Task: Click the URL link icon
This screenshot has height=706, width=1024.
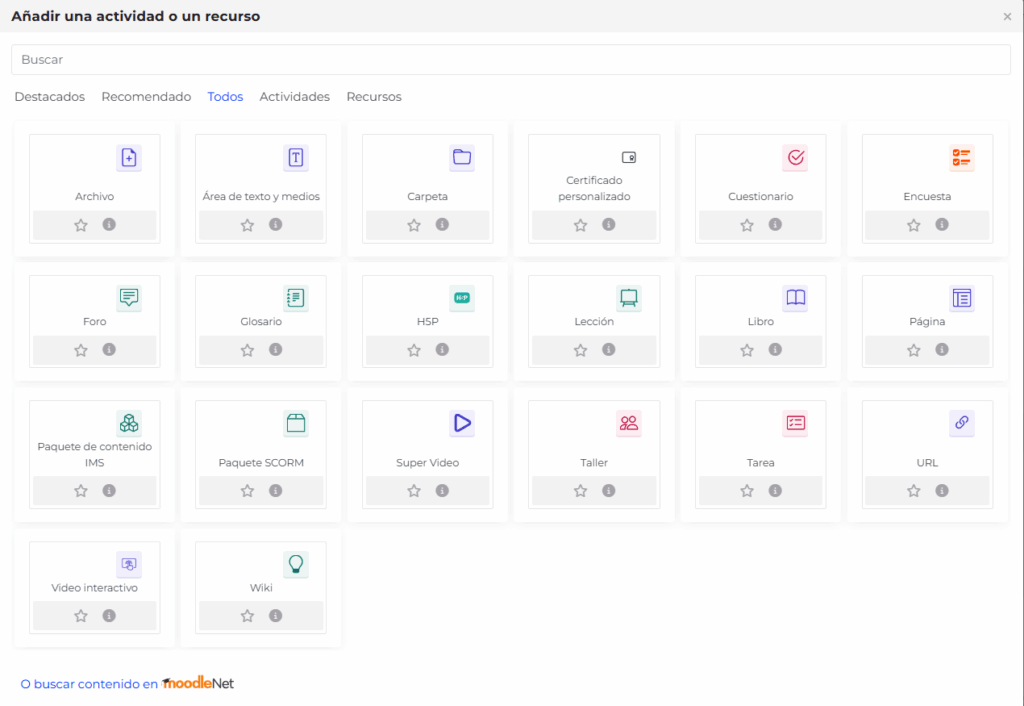Action: 961,423
